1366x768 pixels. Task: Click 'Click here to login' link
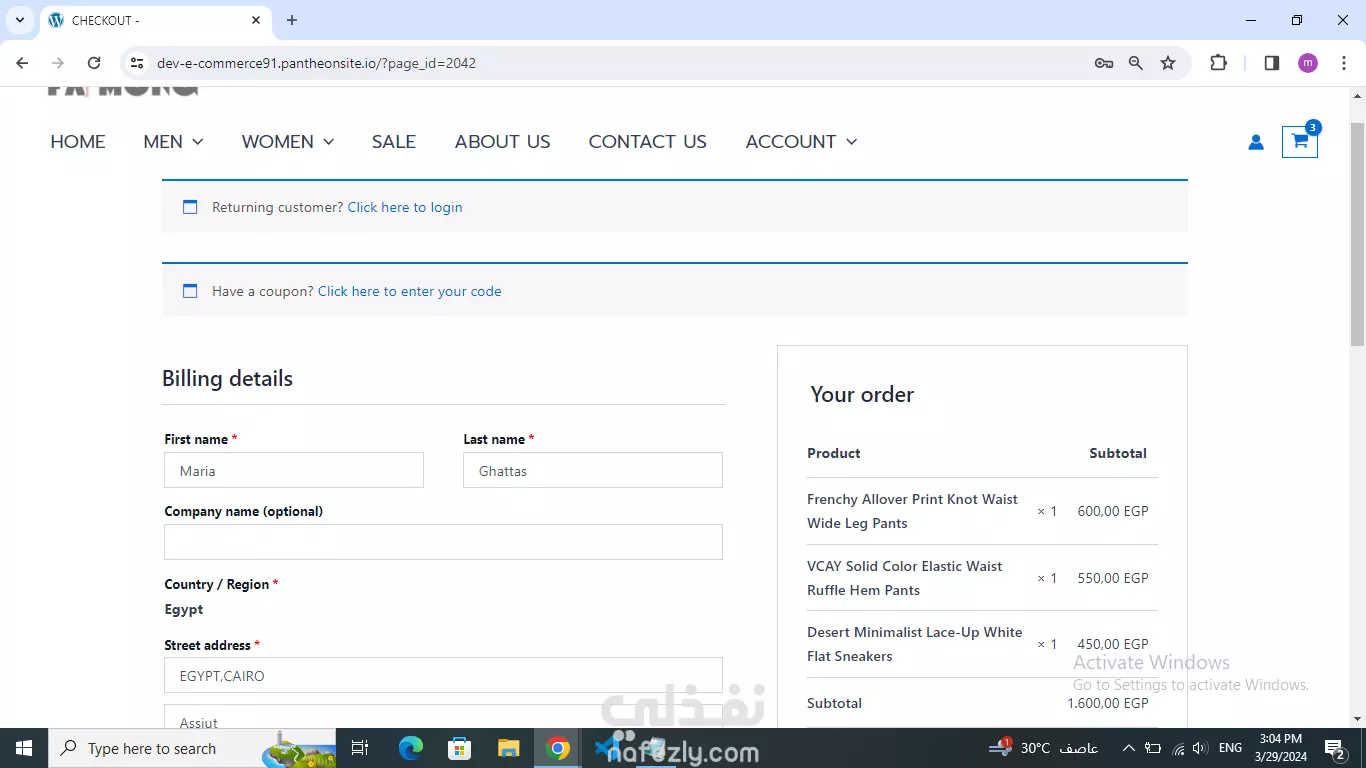tap(405, 207)
